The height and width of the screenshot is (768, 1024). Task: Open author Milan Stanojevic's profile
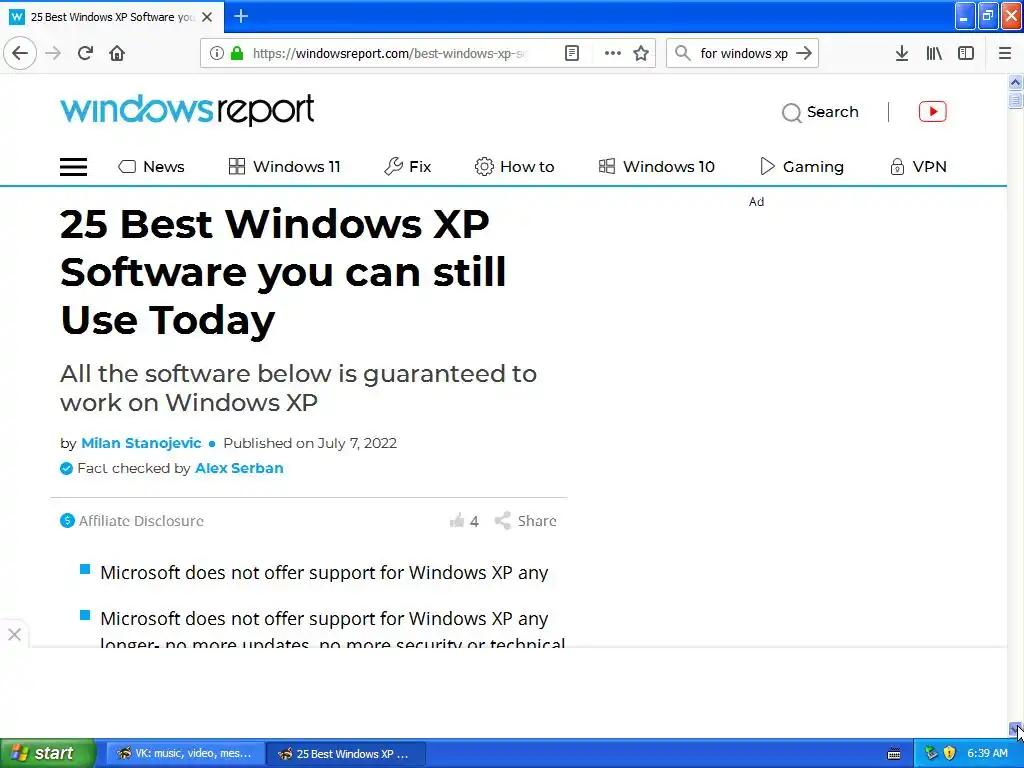pyautogui.click(x=141, y=443)
